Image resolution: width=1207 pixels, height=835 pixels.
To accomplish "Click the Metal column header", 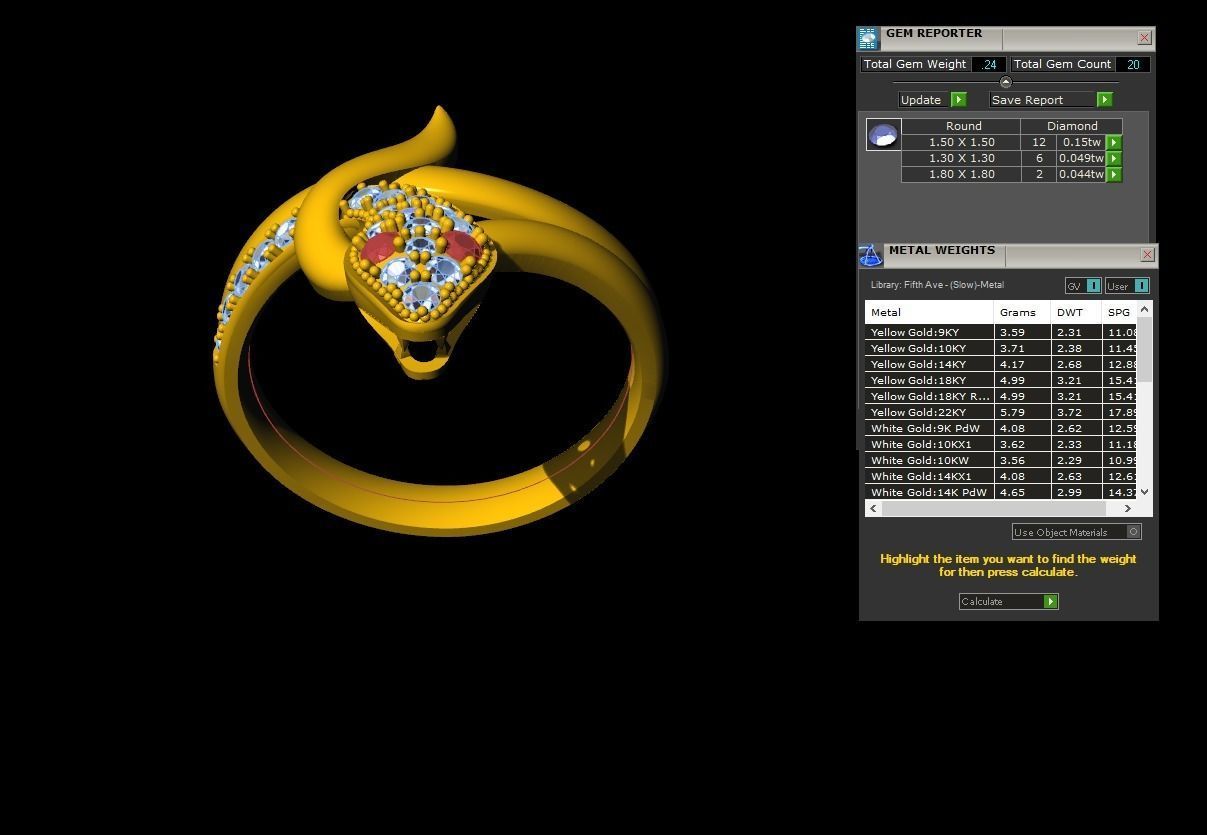I will pyautogui.click(x=929, y=312).
